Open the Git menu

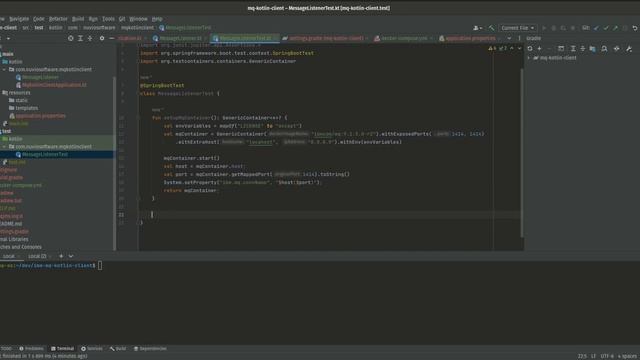coord(122,19)
